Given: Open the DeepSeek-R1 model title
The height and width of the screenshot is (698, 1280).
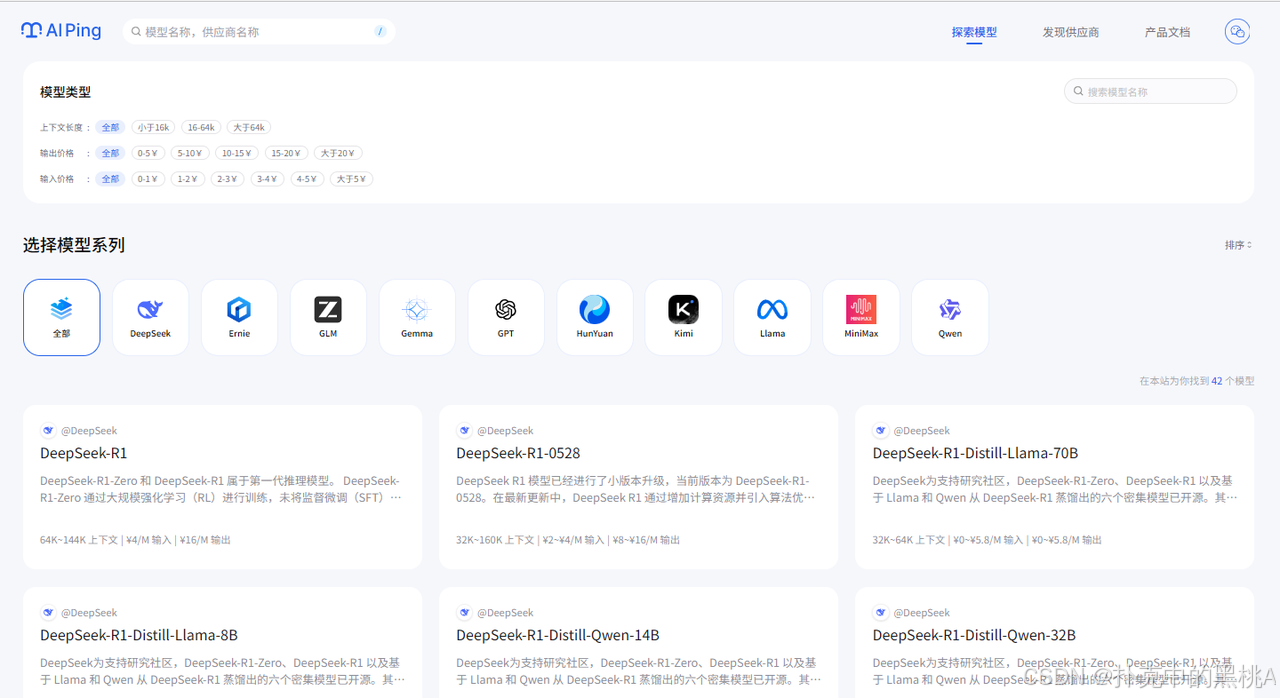Looking at the screenshot, I should (84, 453).
